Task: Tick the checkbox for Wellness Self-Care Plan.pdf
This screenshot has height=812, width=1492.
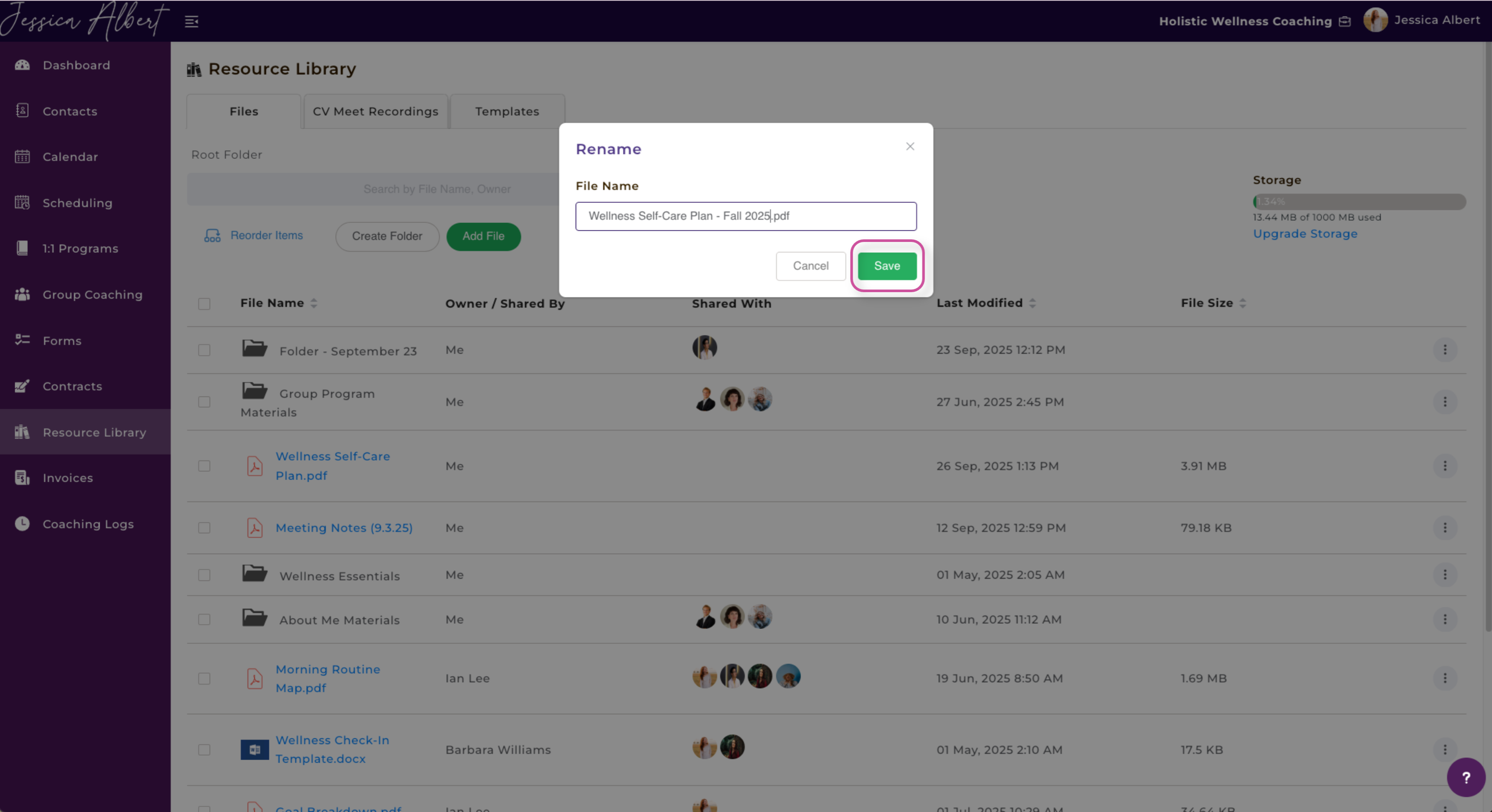Action: point(204,466)
